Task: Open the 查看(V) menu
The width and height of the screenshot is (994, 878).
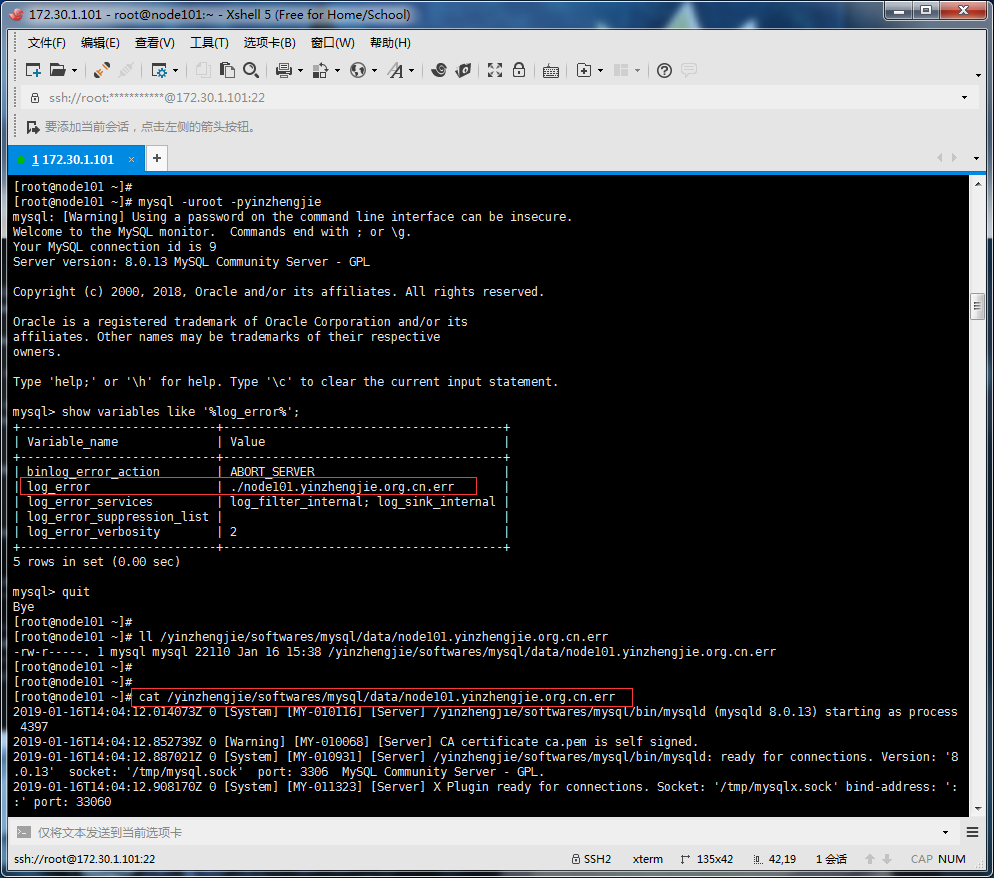Action: [x=155, y=42]
